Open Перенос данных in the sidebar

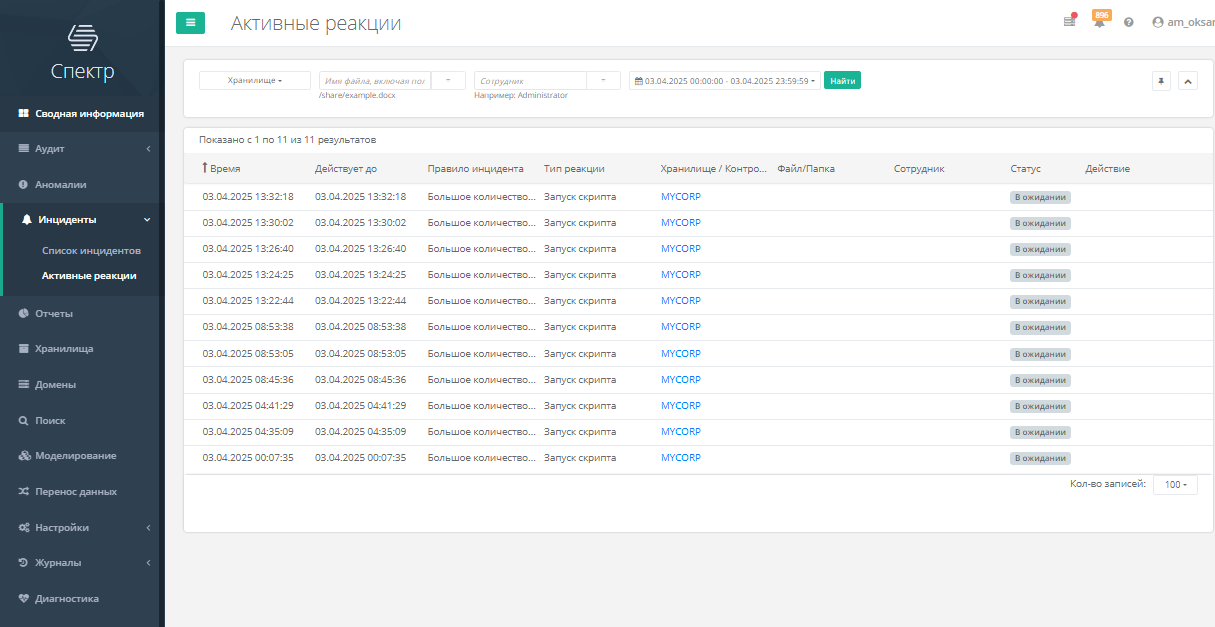tap(81, 491)
